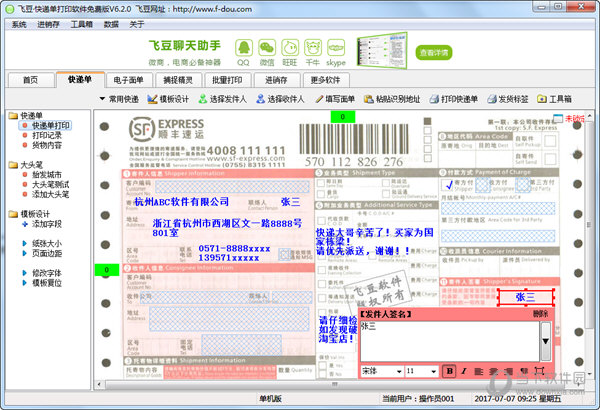The image size is (600, 410).
Task: Open the 工具箱 menu
Action: [x=82, y=25]
